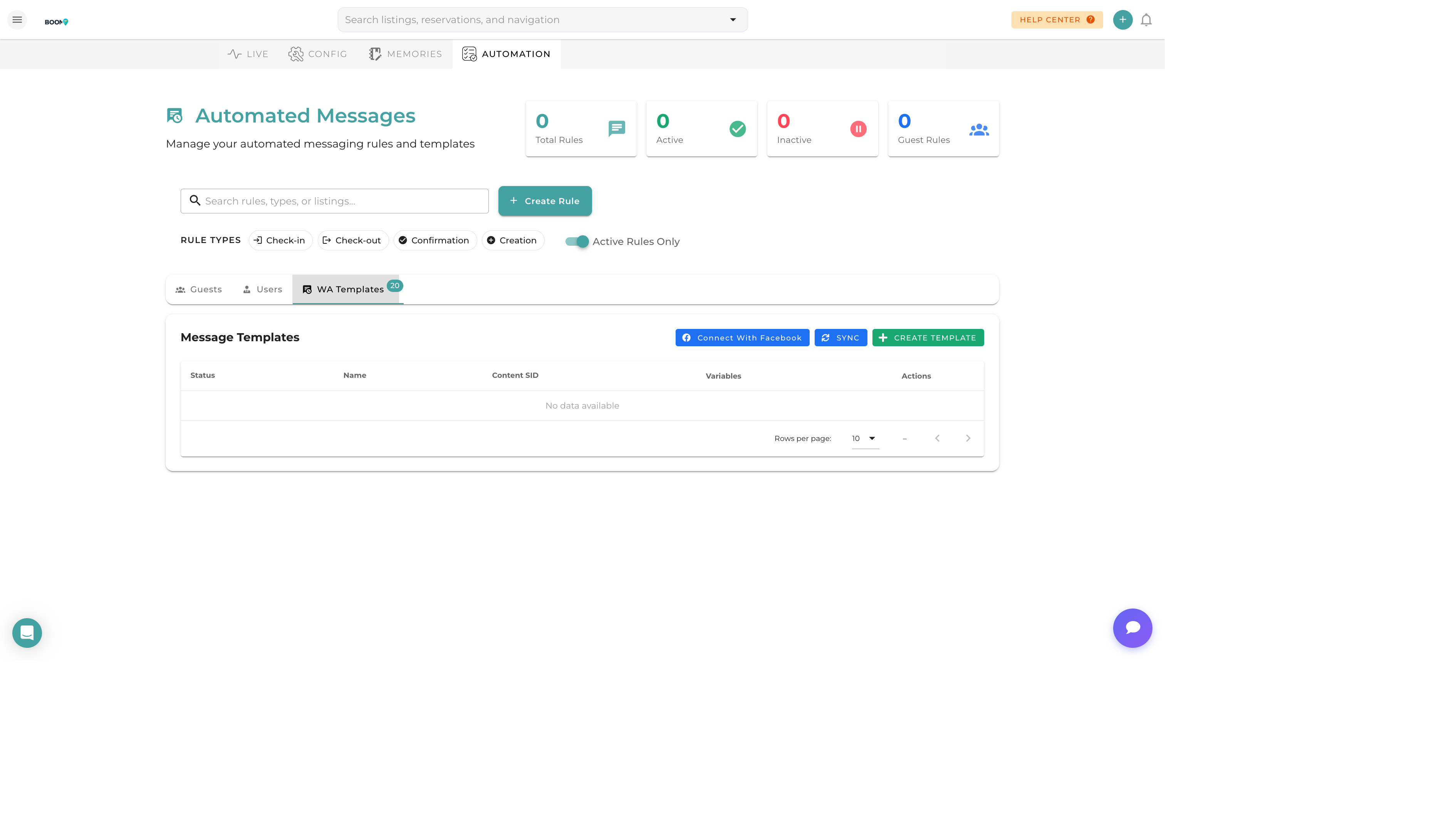Click the Create Rule button

544,201
